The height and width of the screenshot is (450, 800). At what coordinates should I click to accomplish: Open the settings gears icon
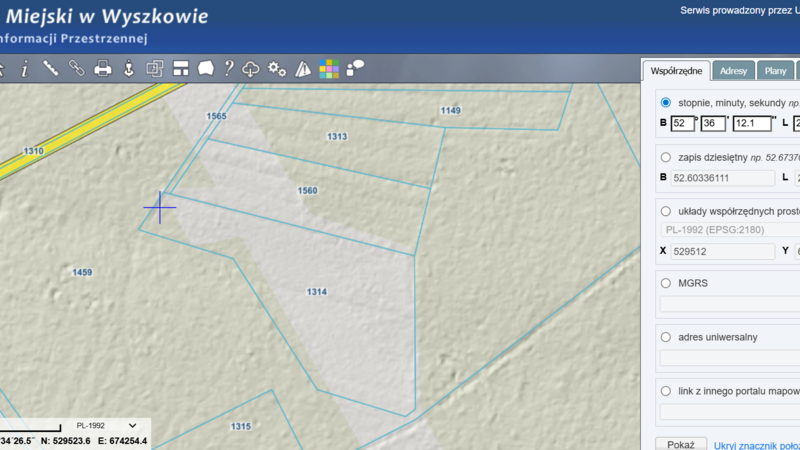277,69
